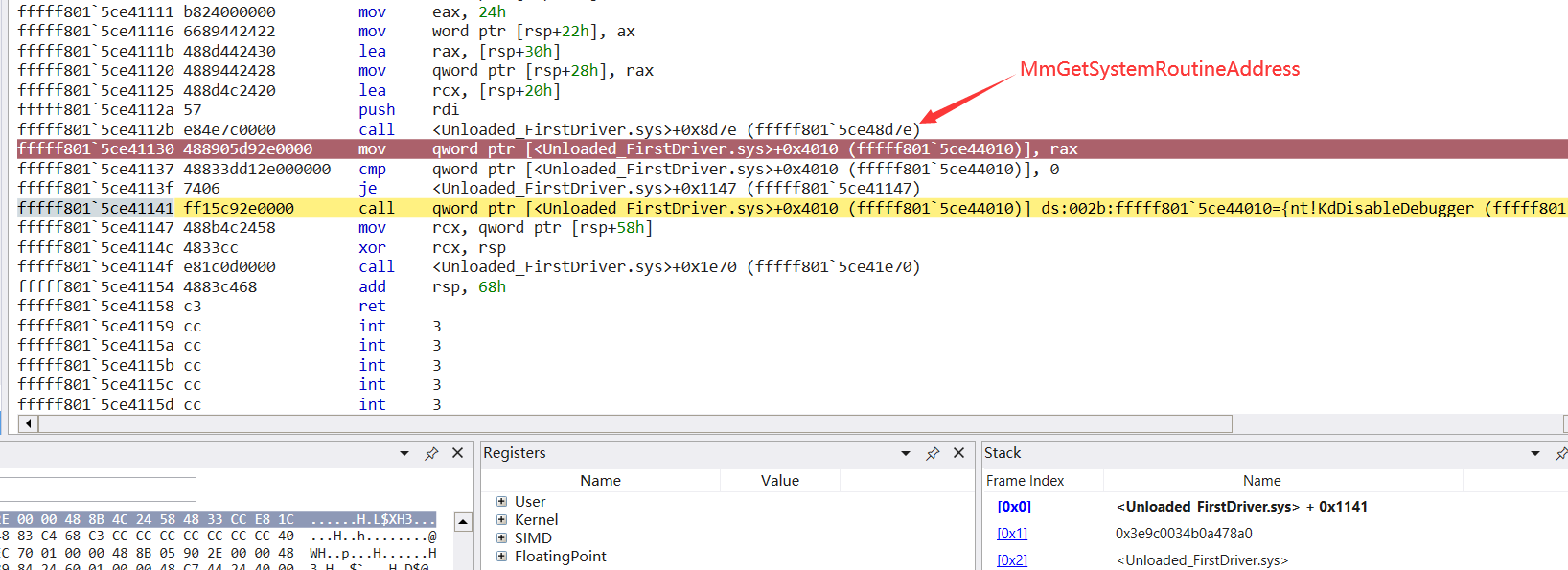Open stack frame 0x0 link
The height and width of the screenshot is (570, 1568).
click(x=1013, y=507)
